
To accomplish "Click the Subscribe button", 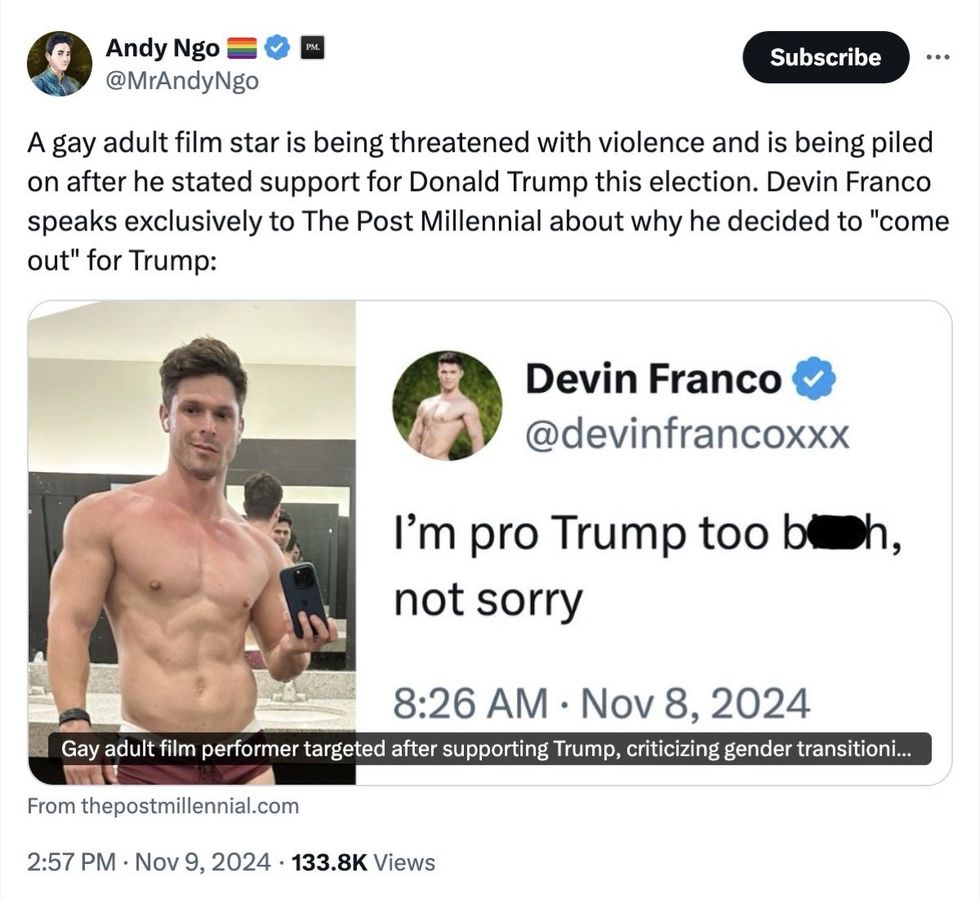I will pos(825,57).
